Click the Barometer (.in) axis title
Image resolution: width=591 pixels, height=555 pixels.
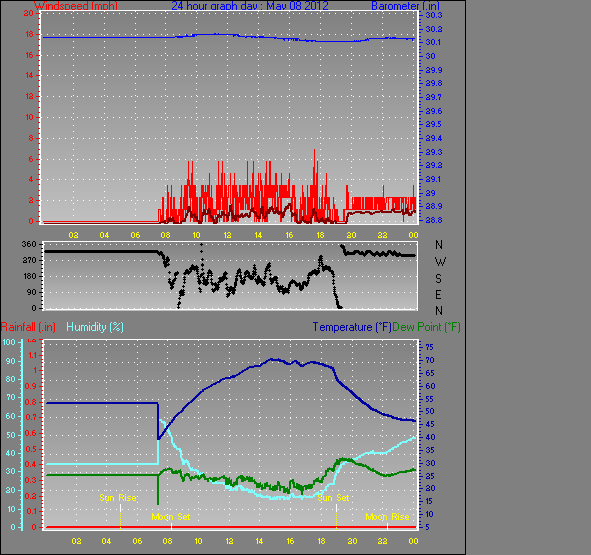coord(405,6)
